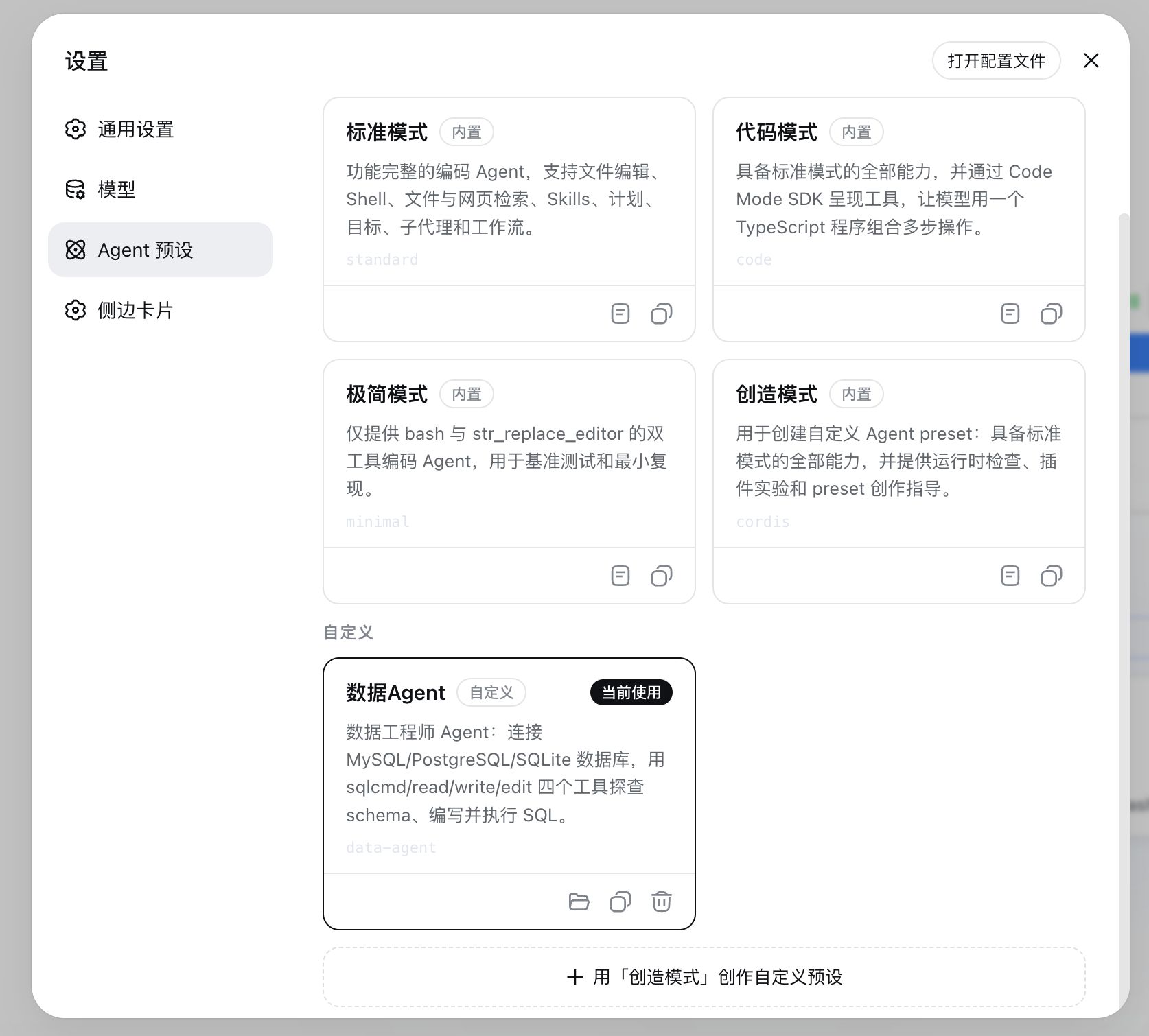Click the database icon beside 模型
This screenshot has height=1036, width=1149.
76,189
